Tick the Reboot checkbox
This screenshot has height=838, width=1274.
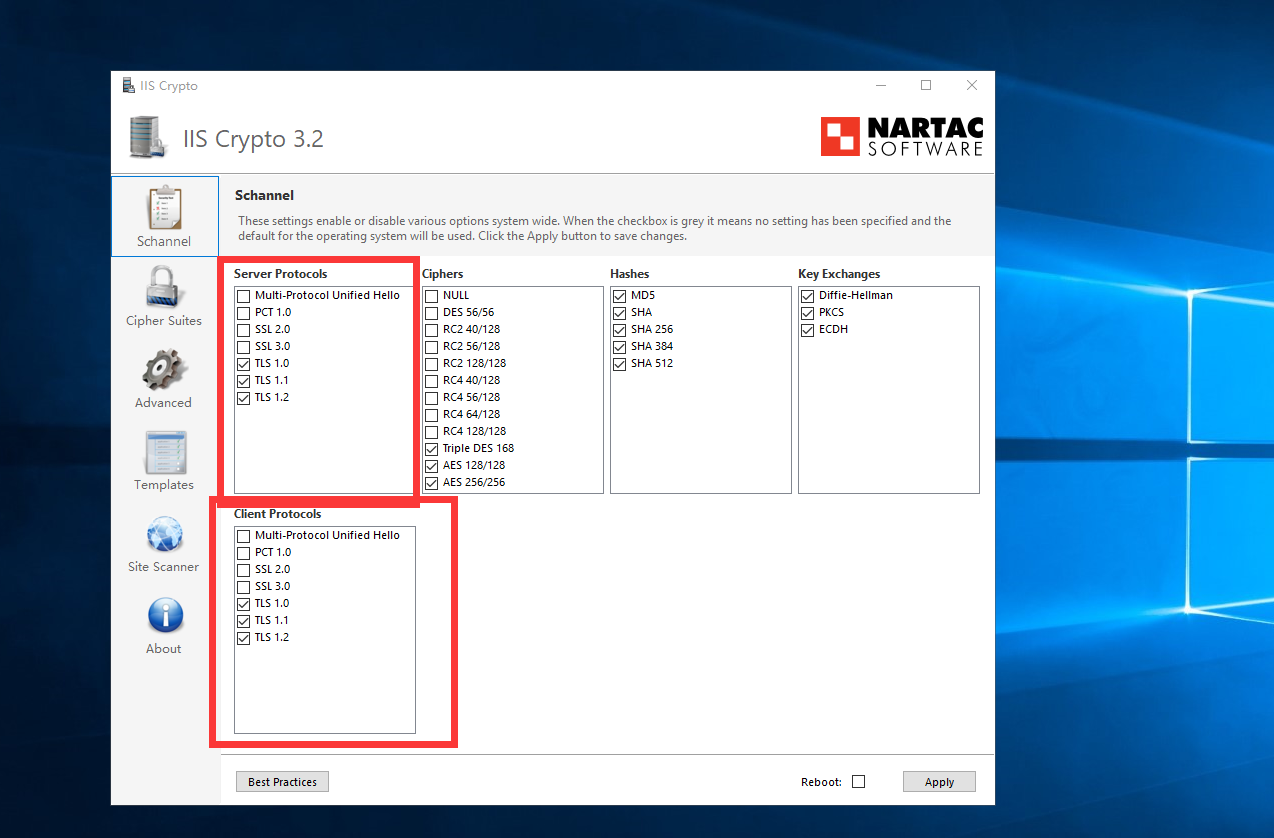click(858, 782)
